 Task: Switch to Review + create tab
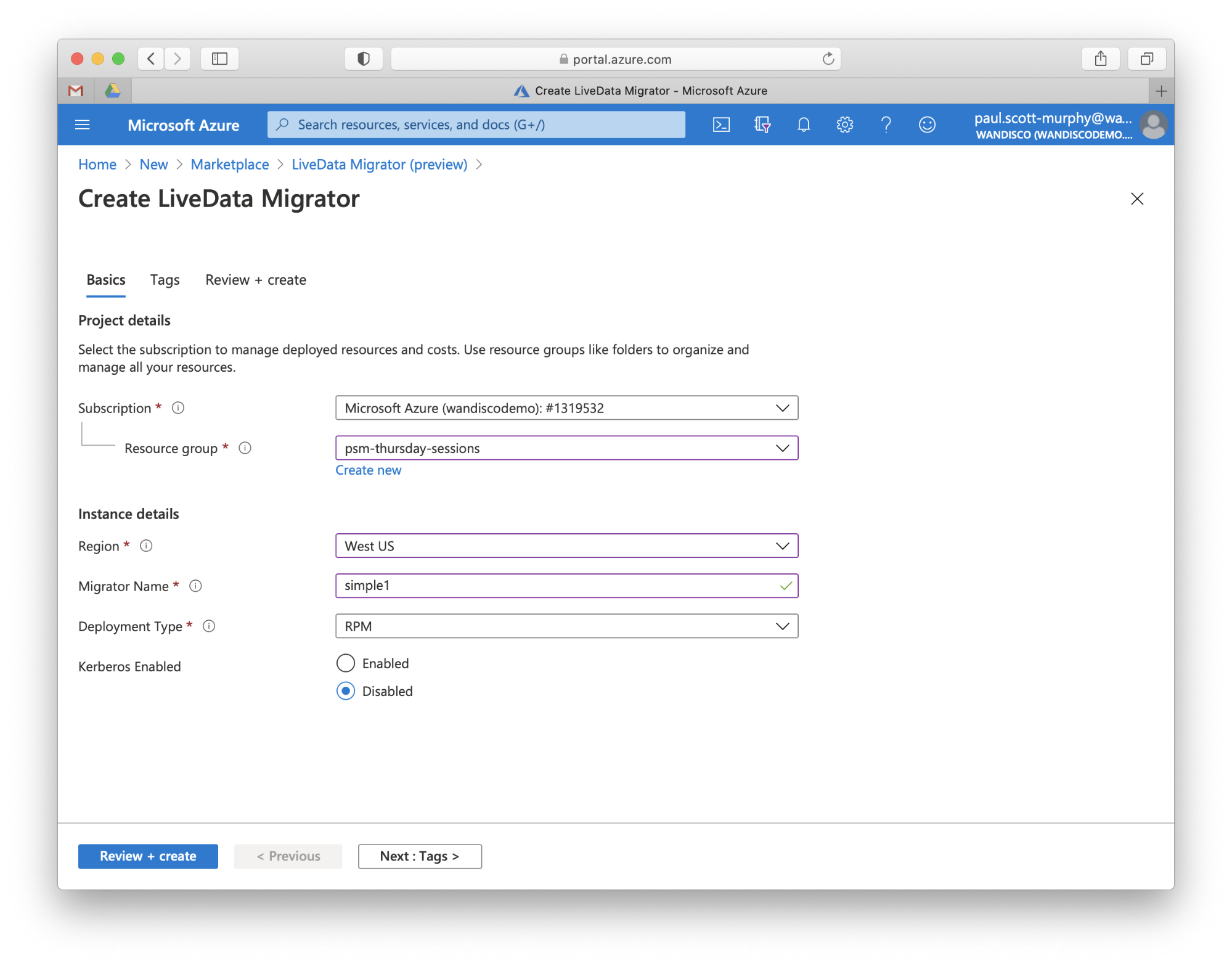[x=256, y=280]
